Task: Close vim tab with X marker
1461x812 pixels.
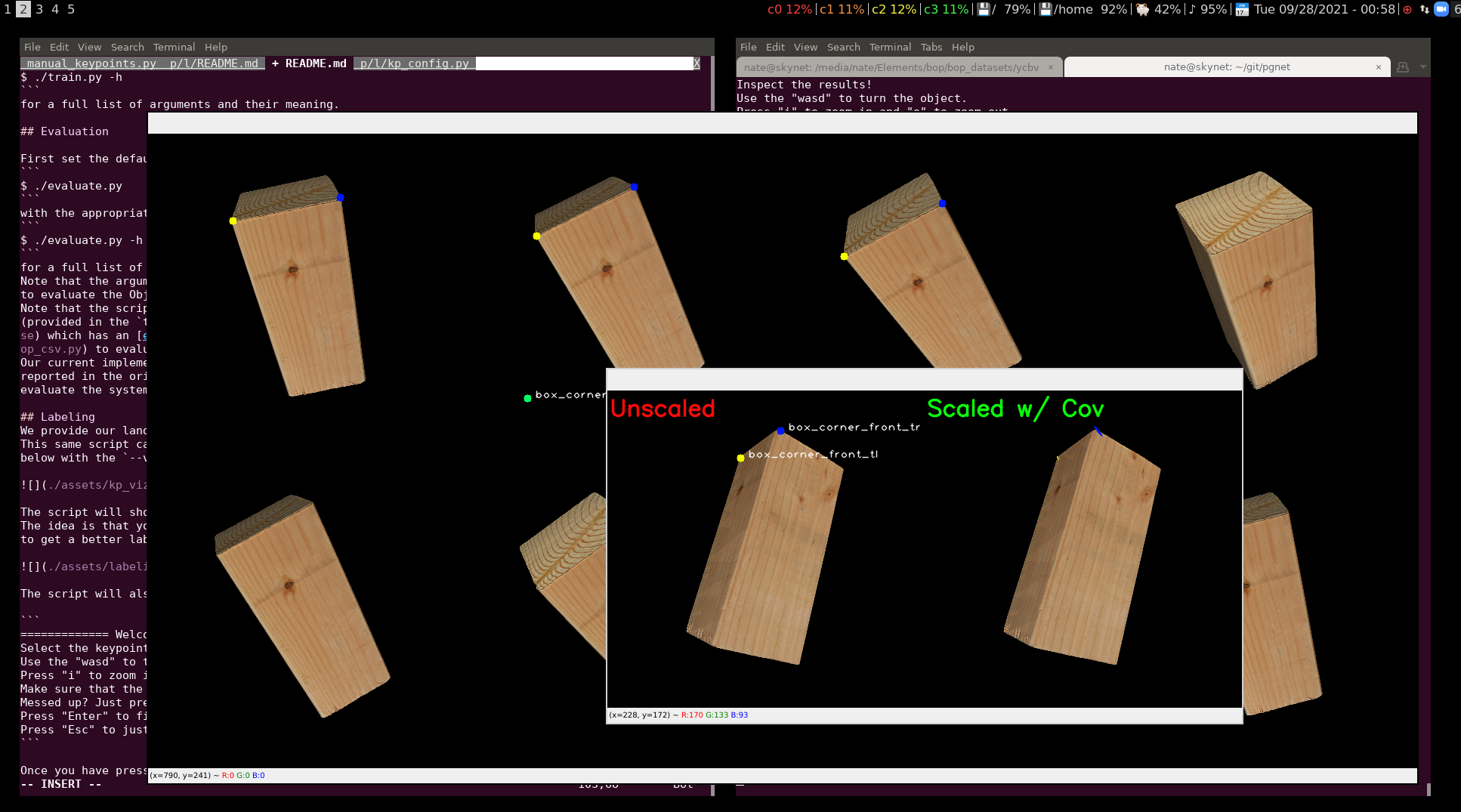Action: [x=697, y=63]
